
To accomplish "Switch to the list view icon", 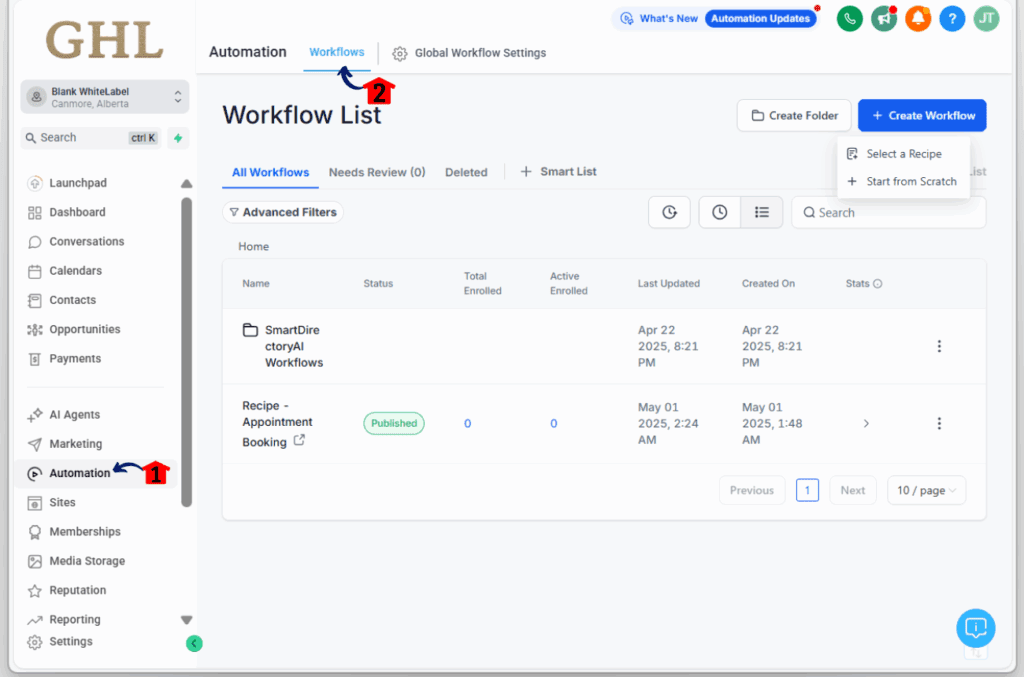I will [x=761, y=212].
